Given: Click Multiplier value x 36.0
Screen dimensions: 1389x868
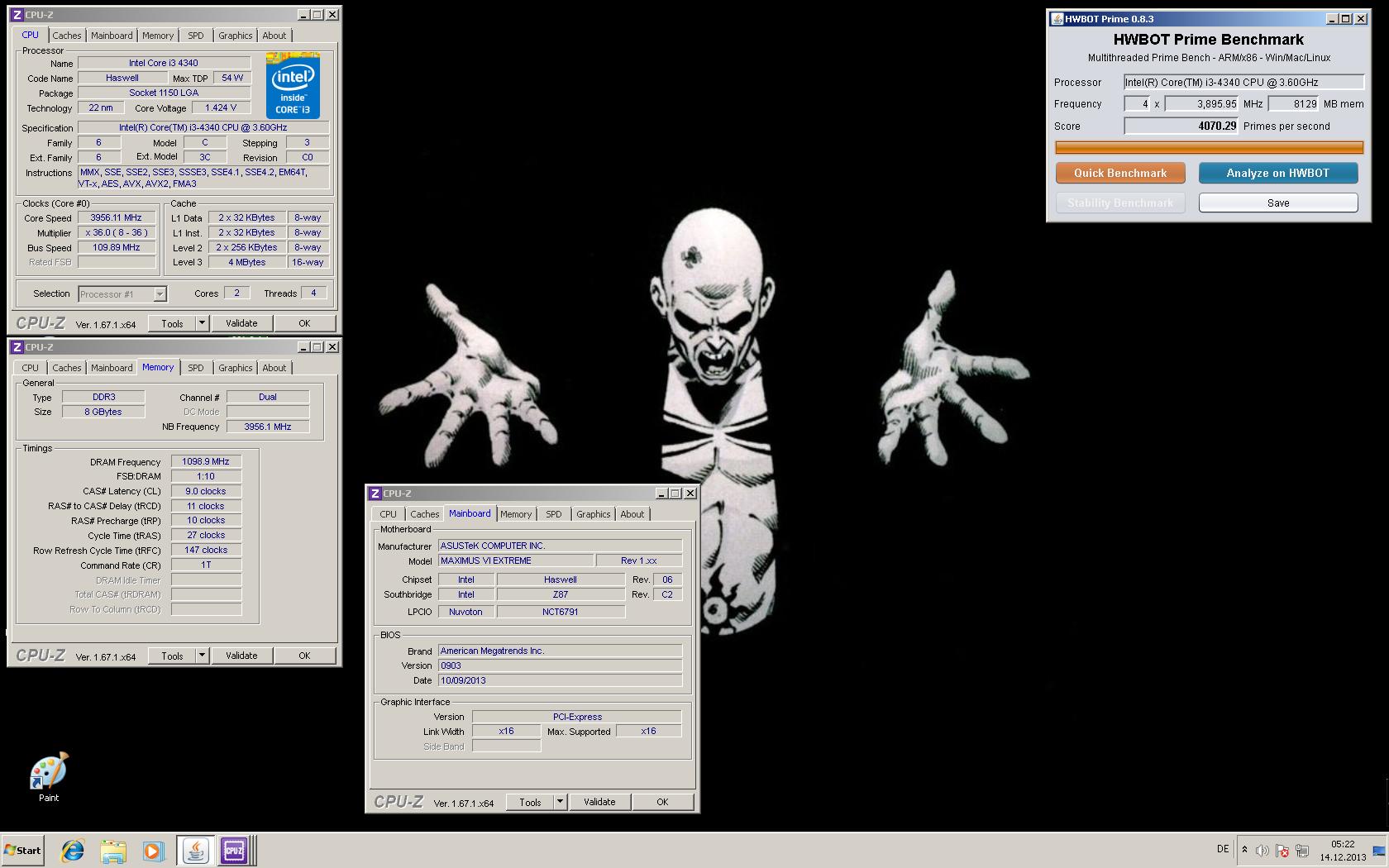Looking at the screenshot, I should [x=117, y=233].
